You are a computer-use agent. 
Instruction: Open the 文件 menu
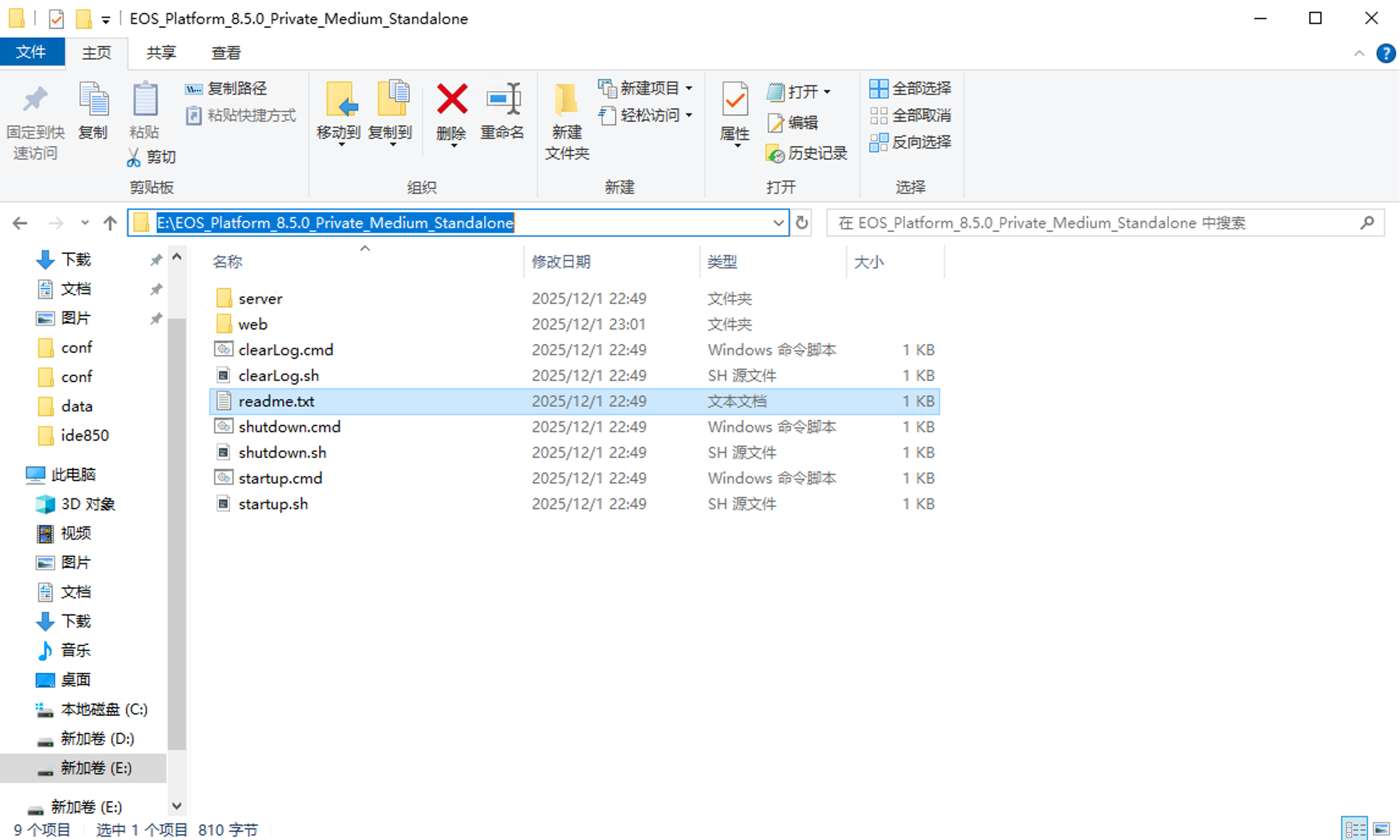coord(32,53)
